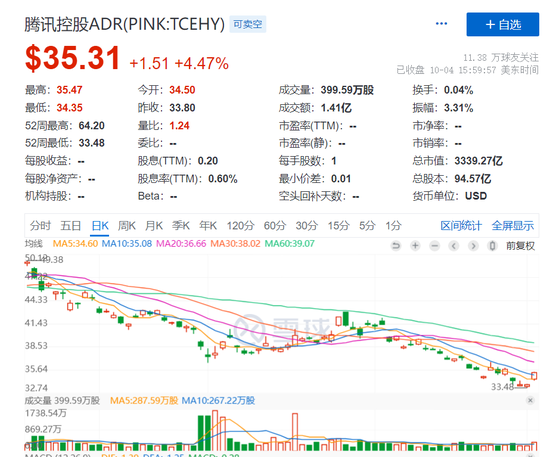
Task: Switch to the 120分 chart tab
Action: 240,226
